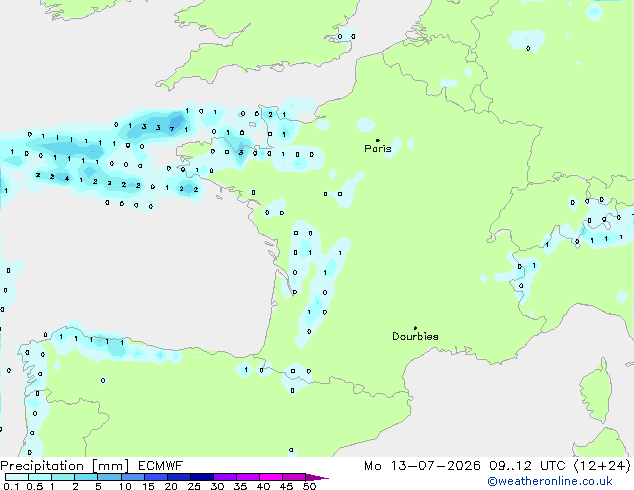Select the Dourbies location dot marker

415,328
